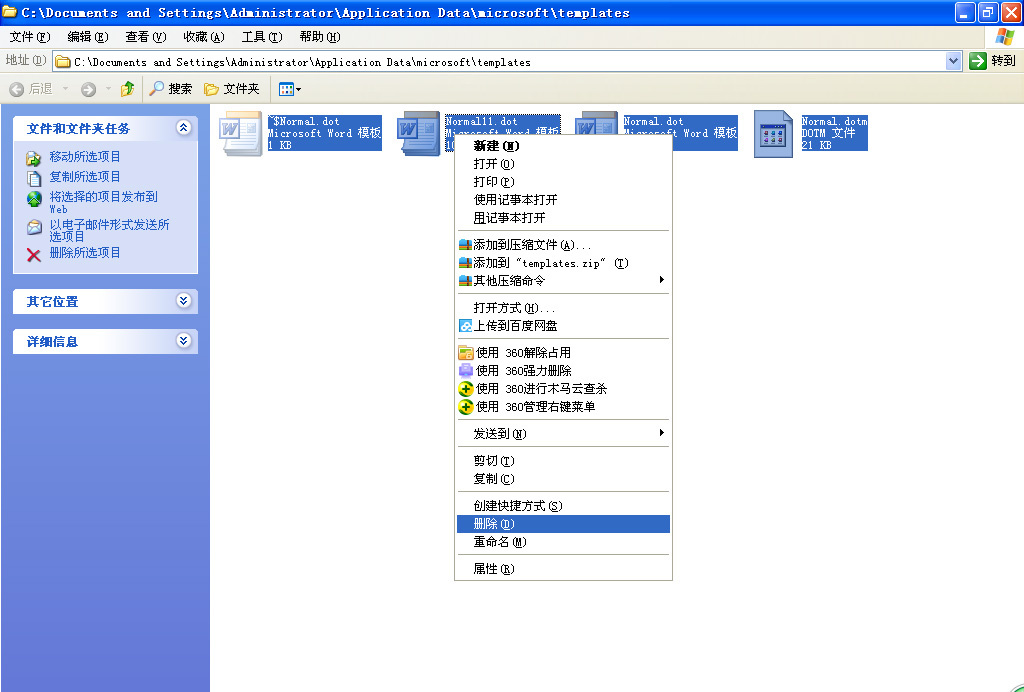Screen dimensions: 1024x692
Task: Collapse the 文件和文件夹任务 panel
Action: 184,128
